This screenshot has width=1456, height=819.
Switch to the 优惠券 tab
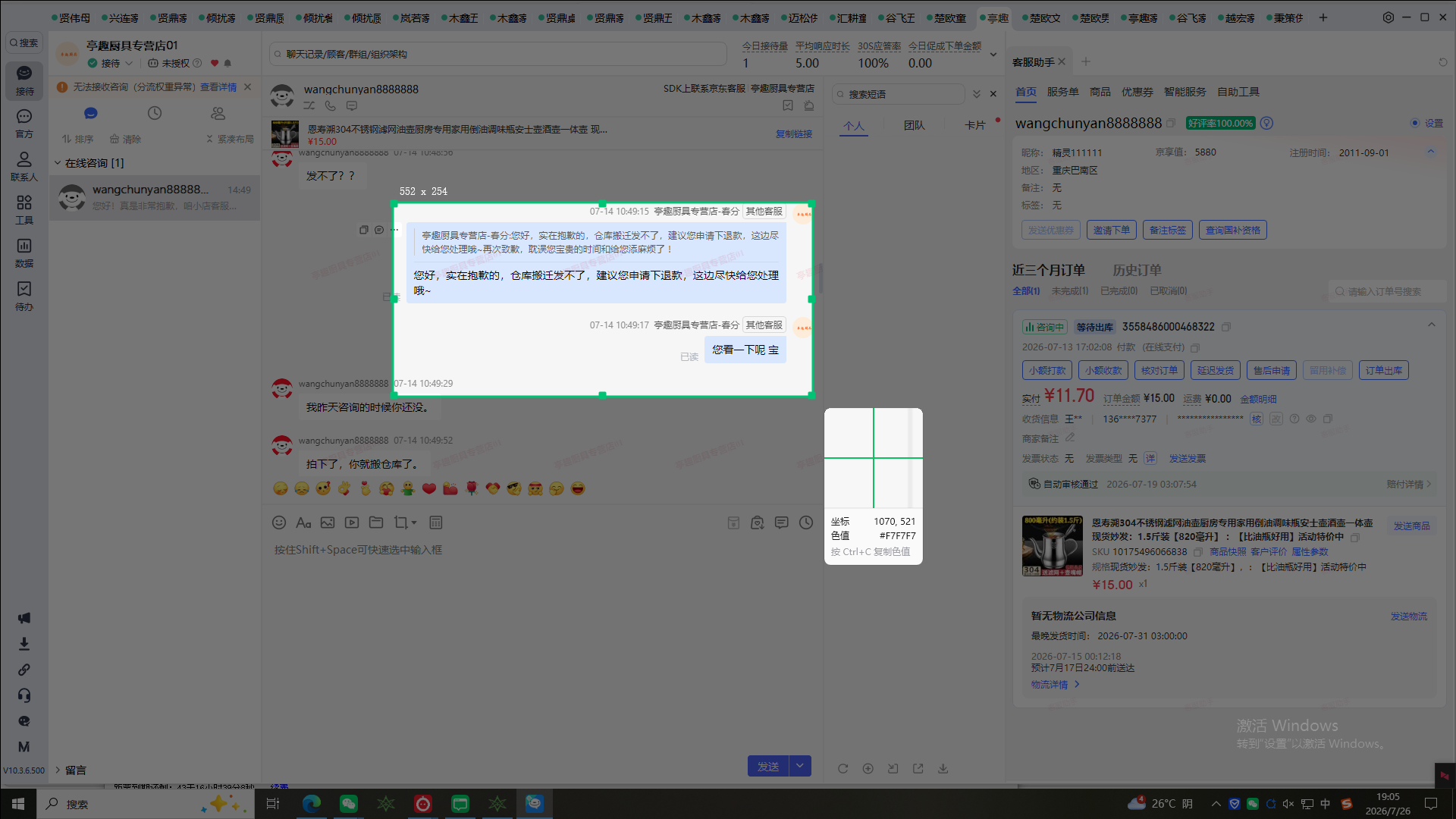tap(1137, 92)
